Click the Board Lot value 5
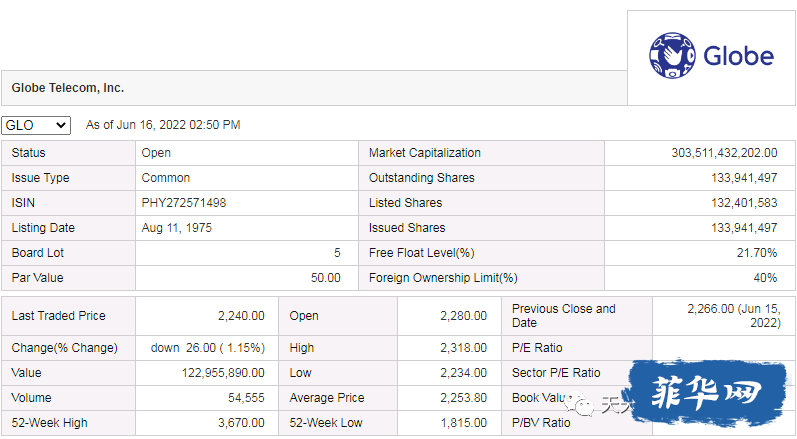The image size is (797, 439). click(337, 253)
